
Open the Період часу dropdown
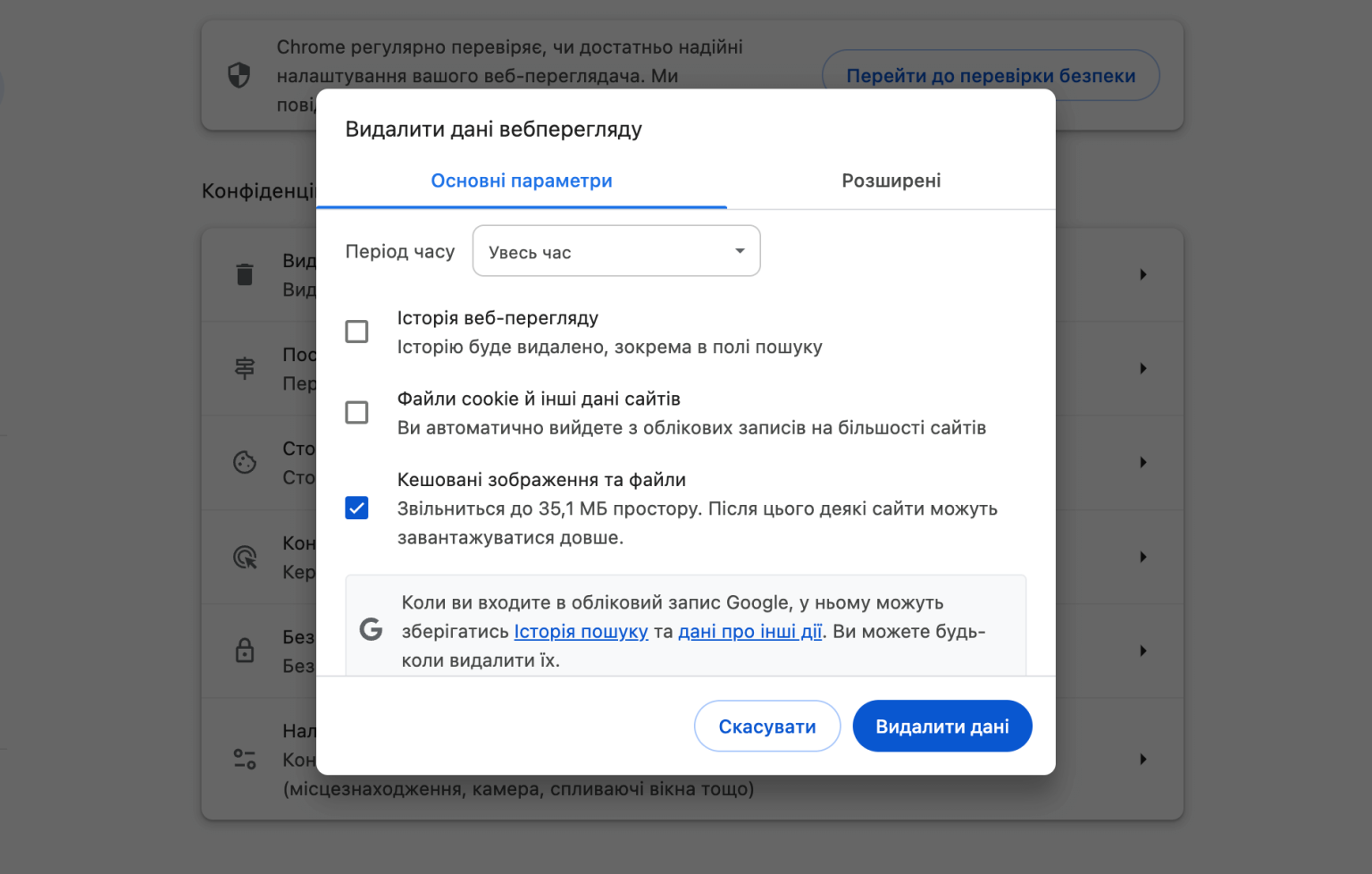615,251
